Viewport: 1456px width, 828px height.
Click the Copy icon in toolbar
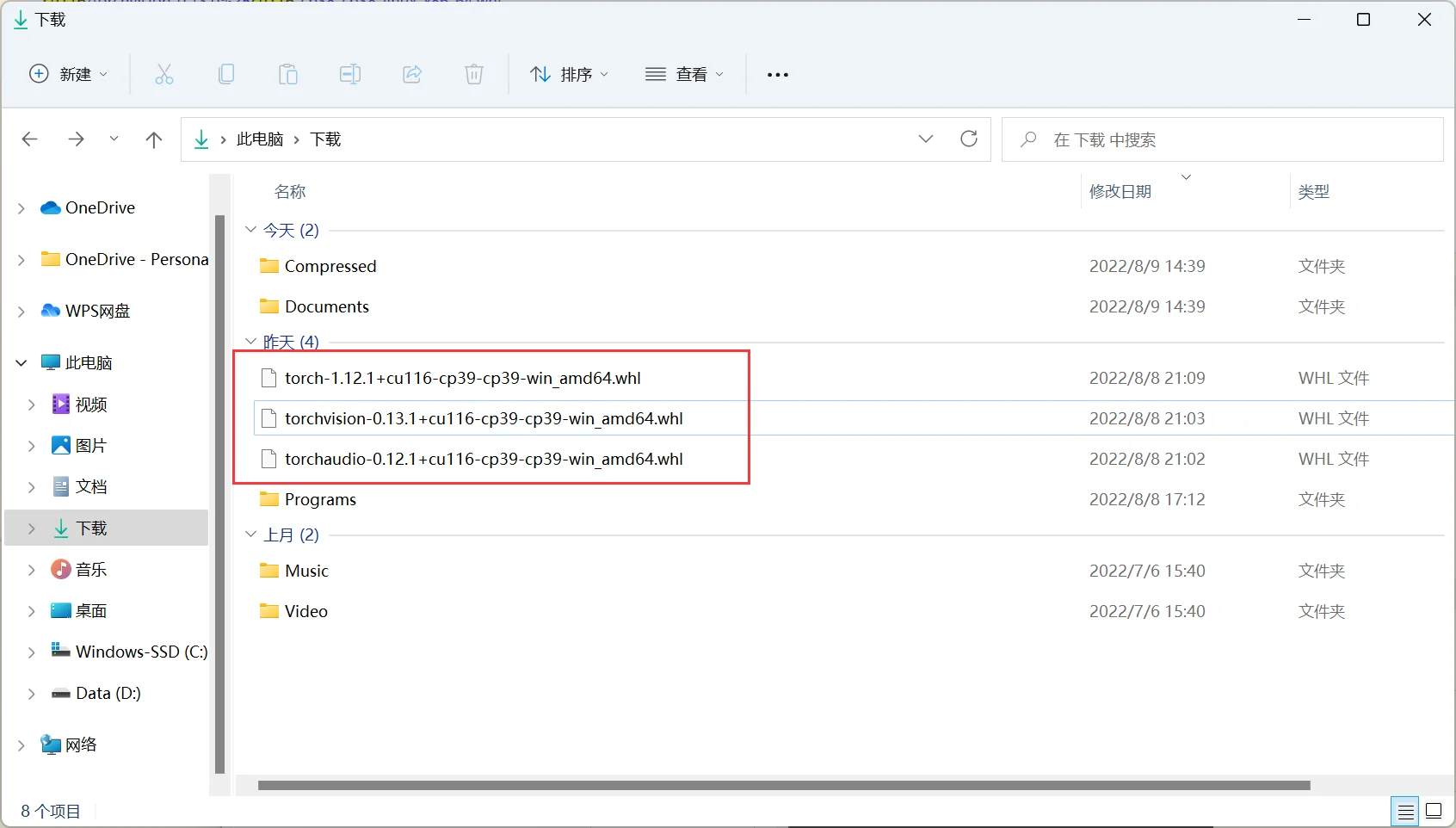226,75
